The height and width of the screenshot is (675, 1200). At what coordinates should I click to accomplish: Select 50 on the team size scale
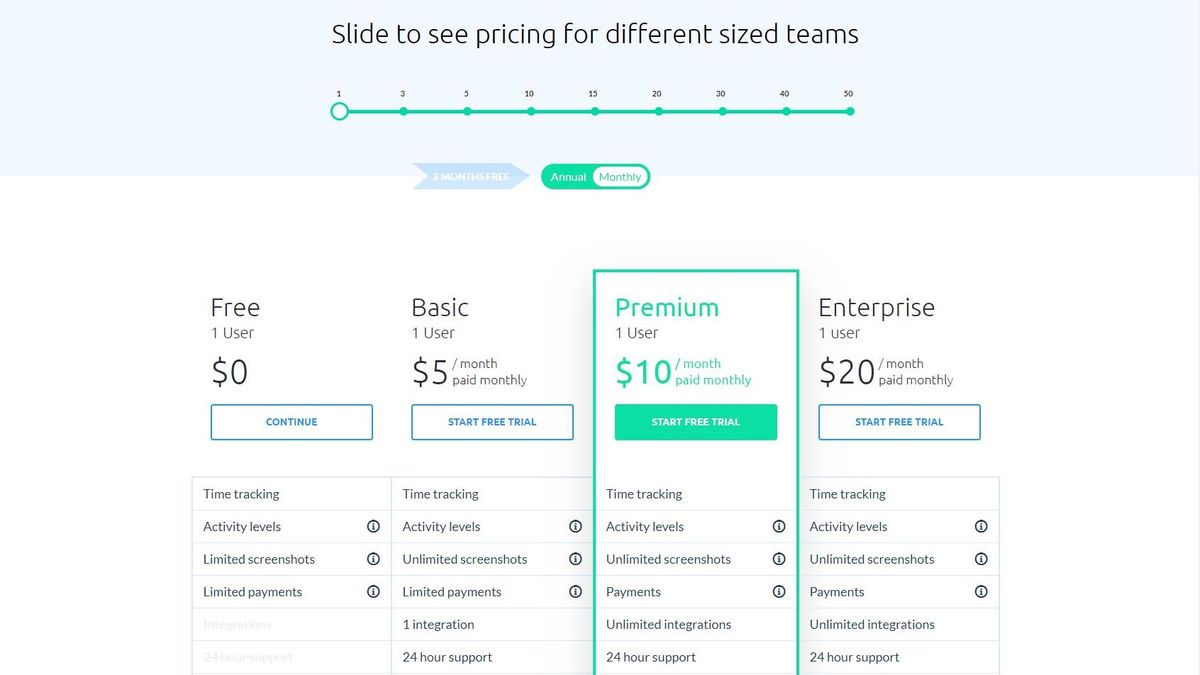pyautogui.click(x=849, y=111)
